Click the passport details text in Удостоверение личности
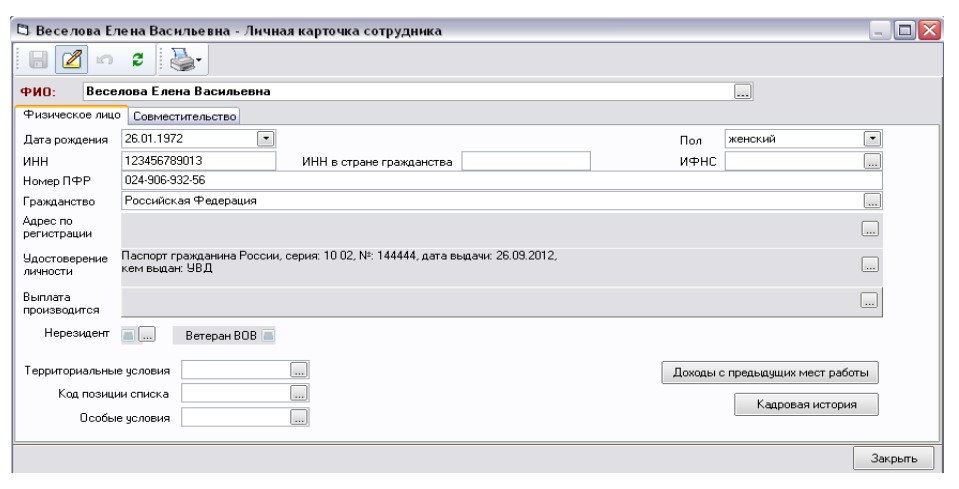This screenshot has width=959, height=489. 339,262
